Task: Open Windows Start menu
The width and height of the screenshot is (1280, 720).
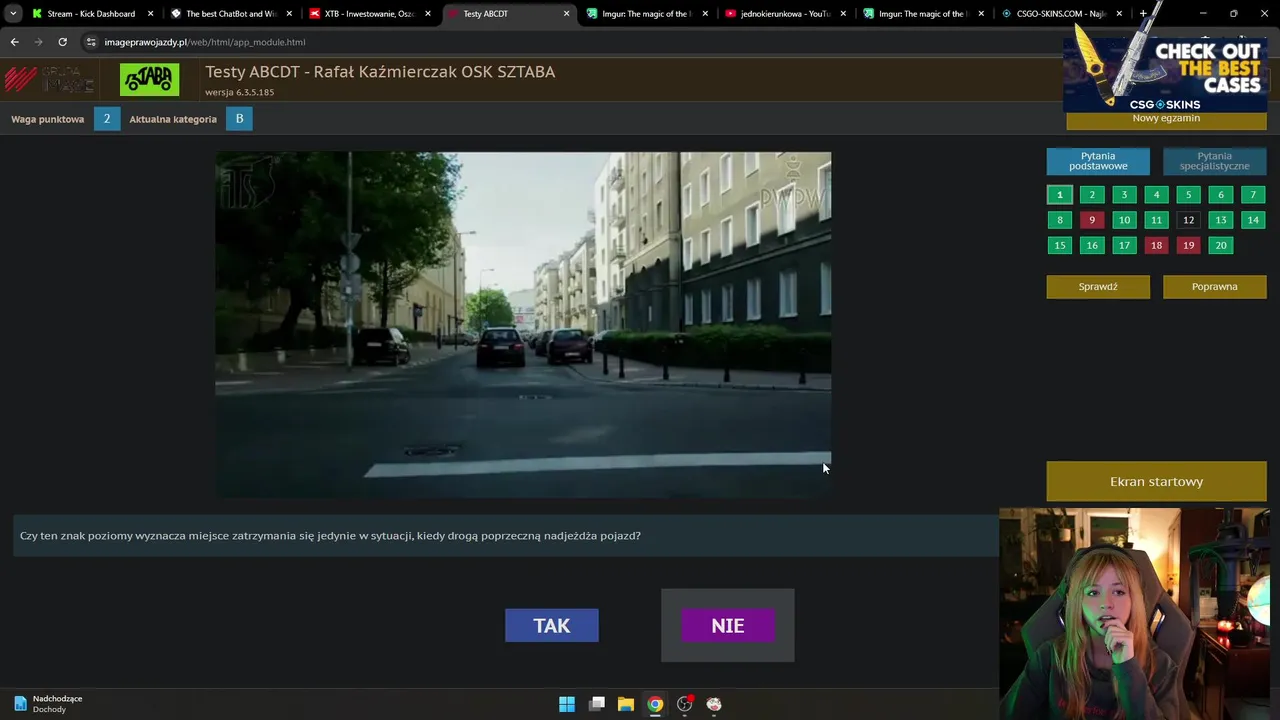Action: [567, 704]
